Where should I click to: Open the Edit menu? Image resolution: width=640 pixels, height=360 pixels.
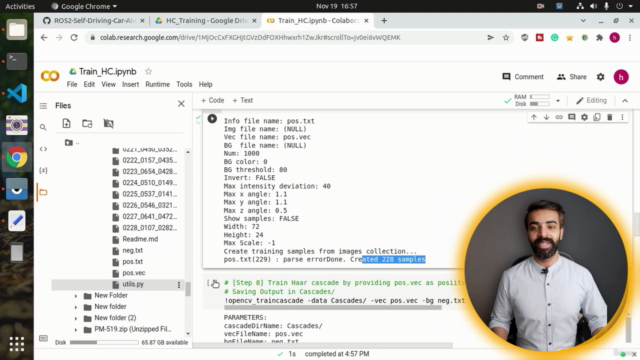point(89,84)
